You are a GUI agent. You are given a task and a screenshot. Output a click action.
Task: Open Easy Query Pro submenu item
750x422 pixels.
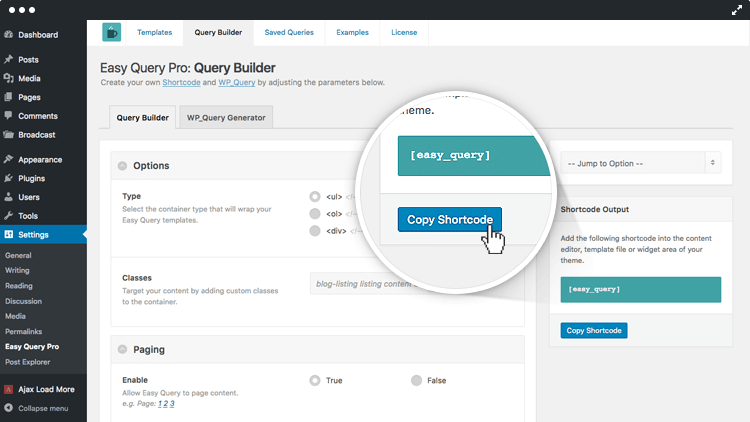click(x=32, y=346)
